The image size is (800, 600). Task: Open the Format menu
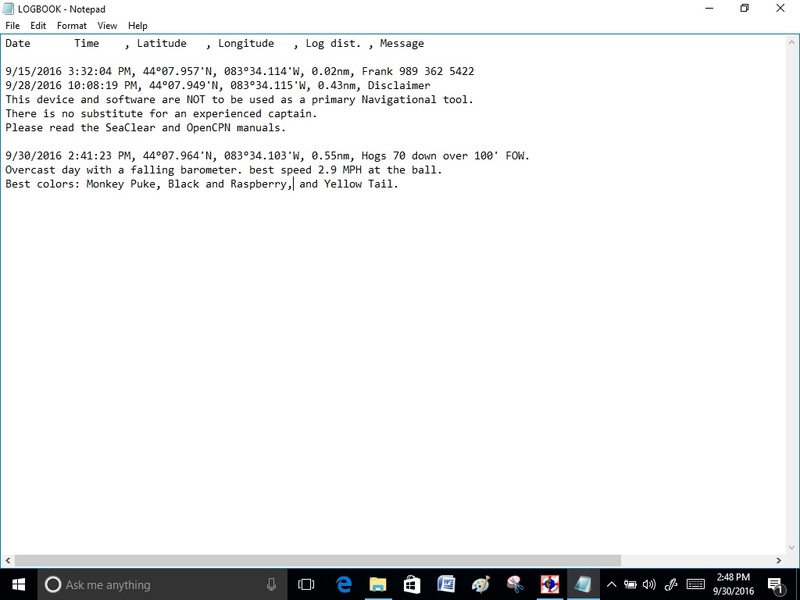coord(72,26)
